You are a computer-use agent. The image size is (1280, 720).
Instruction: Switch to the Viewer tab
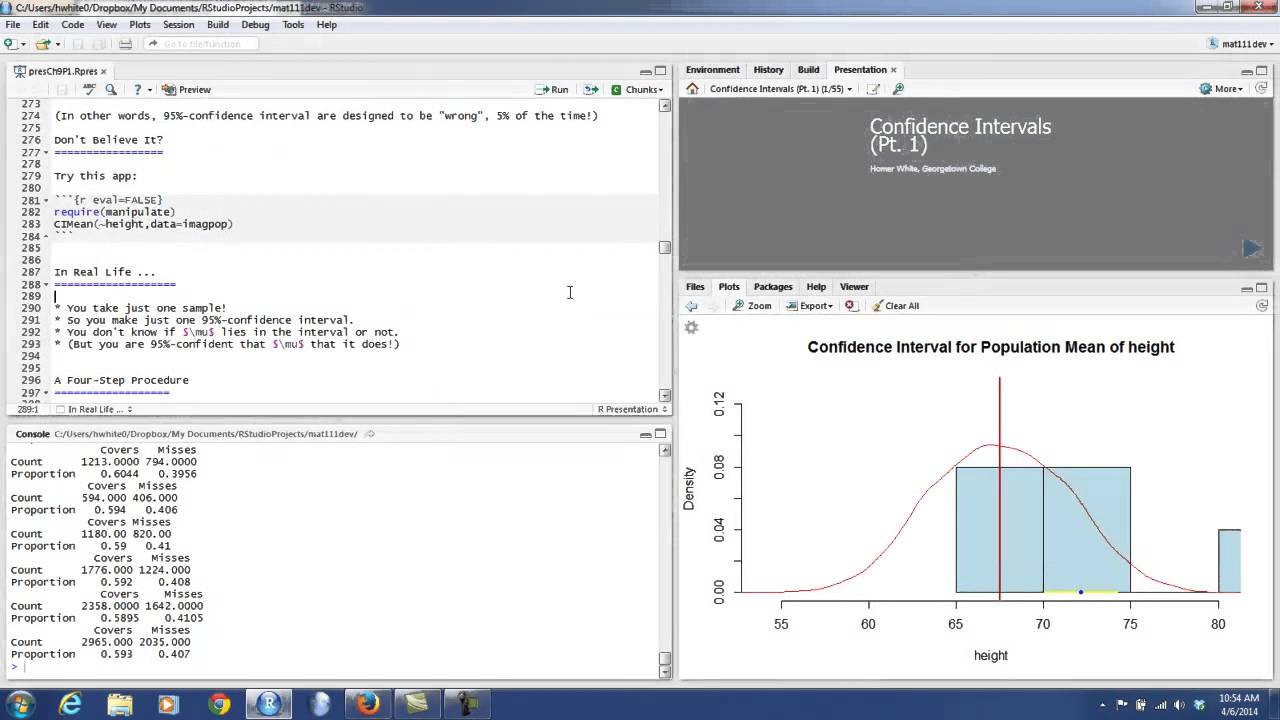click(x=854, y=287)
